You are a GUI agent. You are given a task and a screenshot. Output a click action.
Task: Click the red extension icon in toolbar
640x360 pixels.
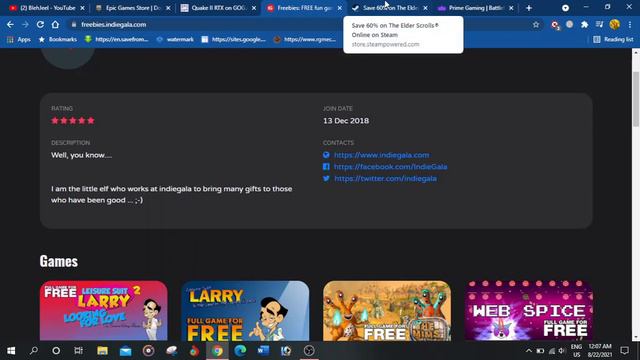coord(555,25)
